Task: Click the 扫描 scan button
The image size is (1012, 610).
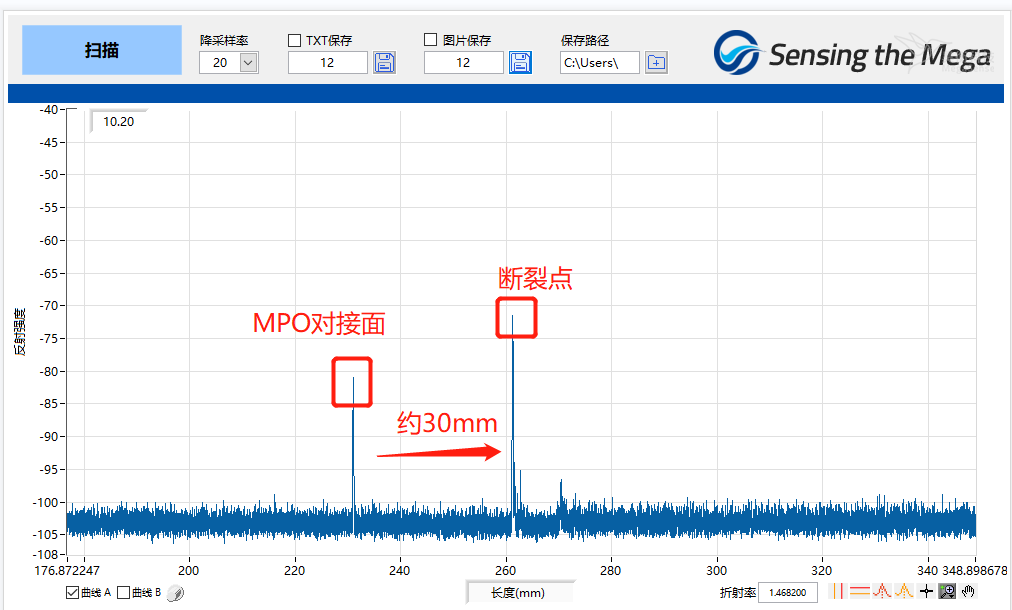Action: point(102,50)
